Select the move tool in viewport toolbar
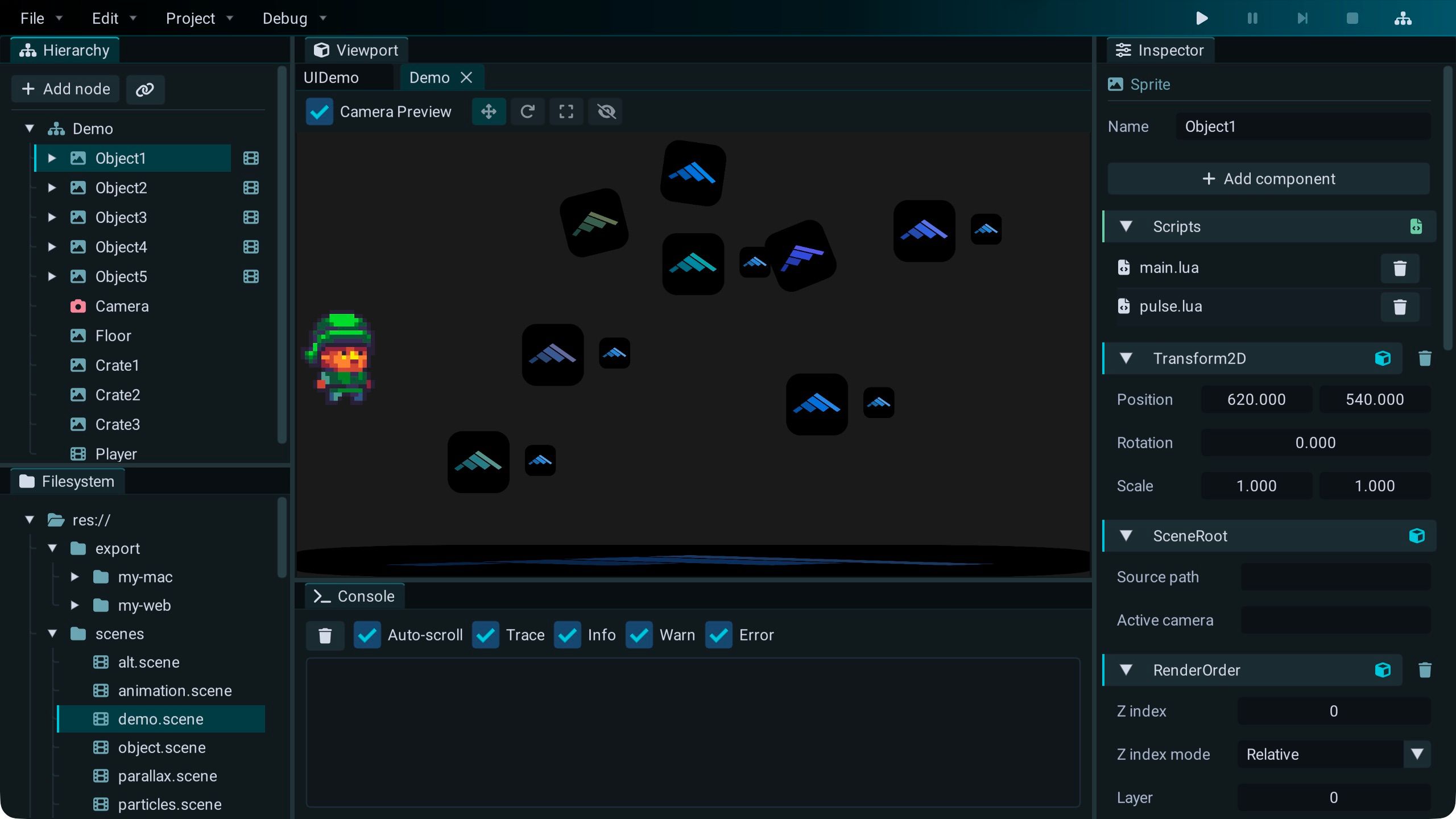Viewport: 1456px width, 819px height. point(489,111)
